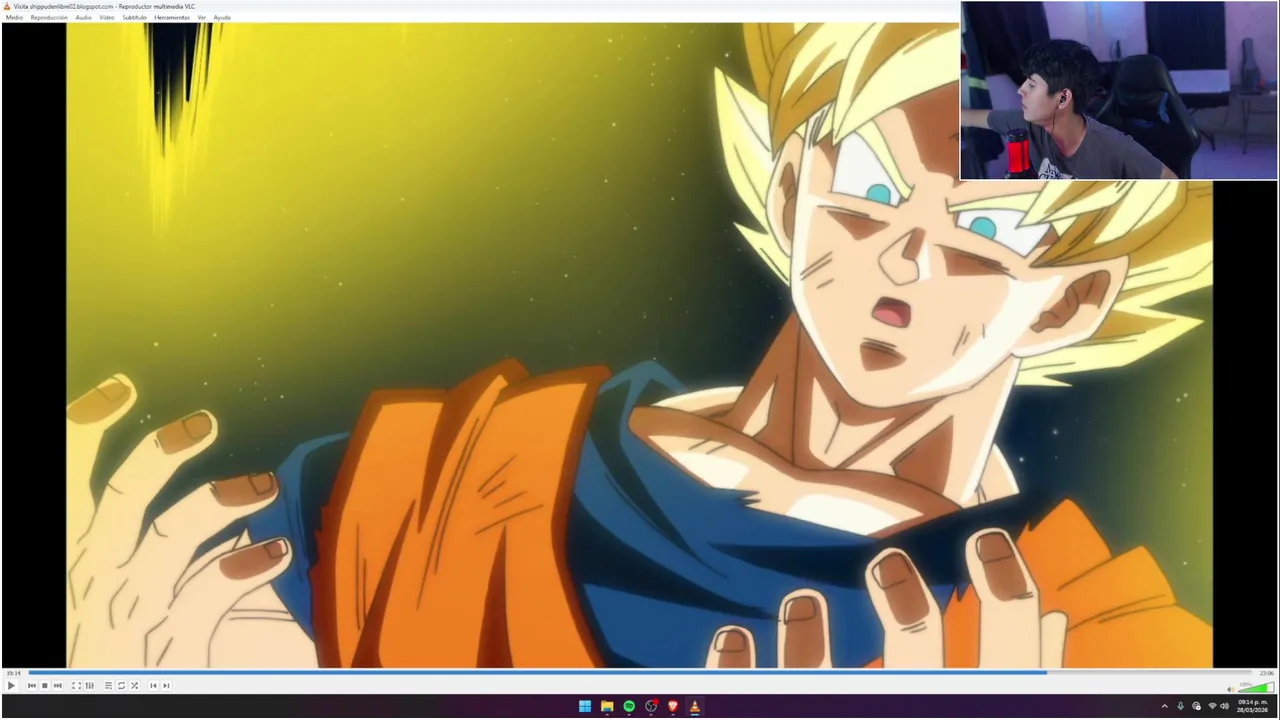Seek within the blue progress bar
This screenshot has width=1280, height=720.
click(x=640, y=673)
